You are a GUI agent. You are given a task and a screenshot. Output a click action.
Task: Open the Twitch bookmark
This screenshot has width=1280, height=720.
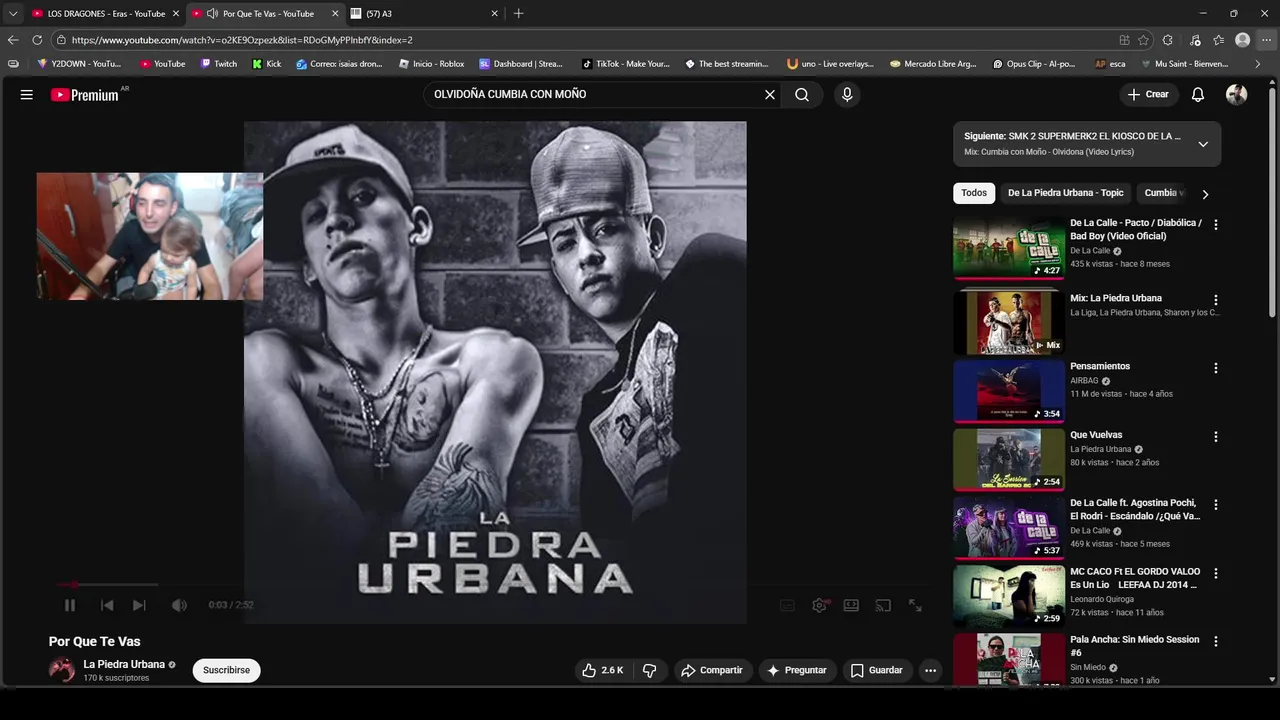click(x=219, y=64)
